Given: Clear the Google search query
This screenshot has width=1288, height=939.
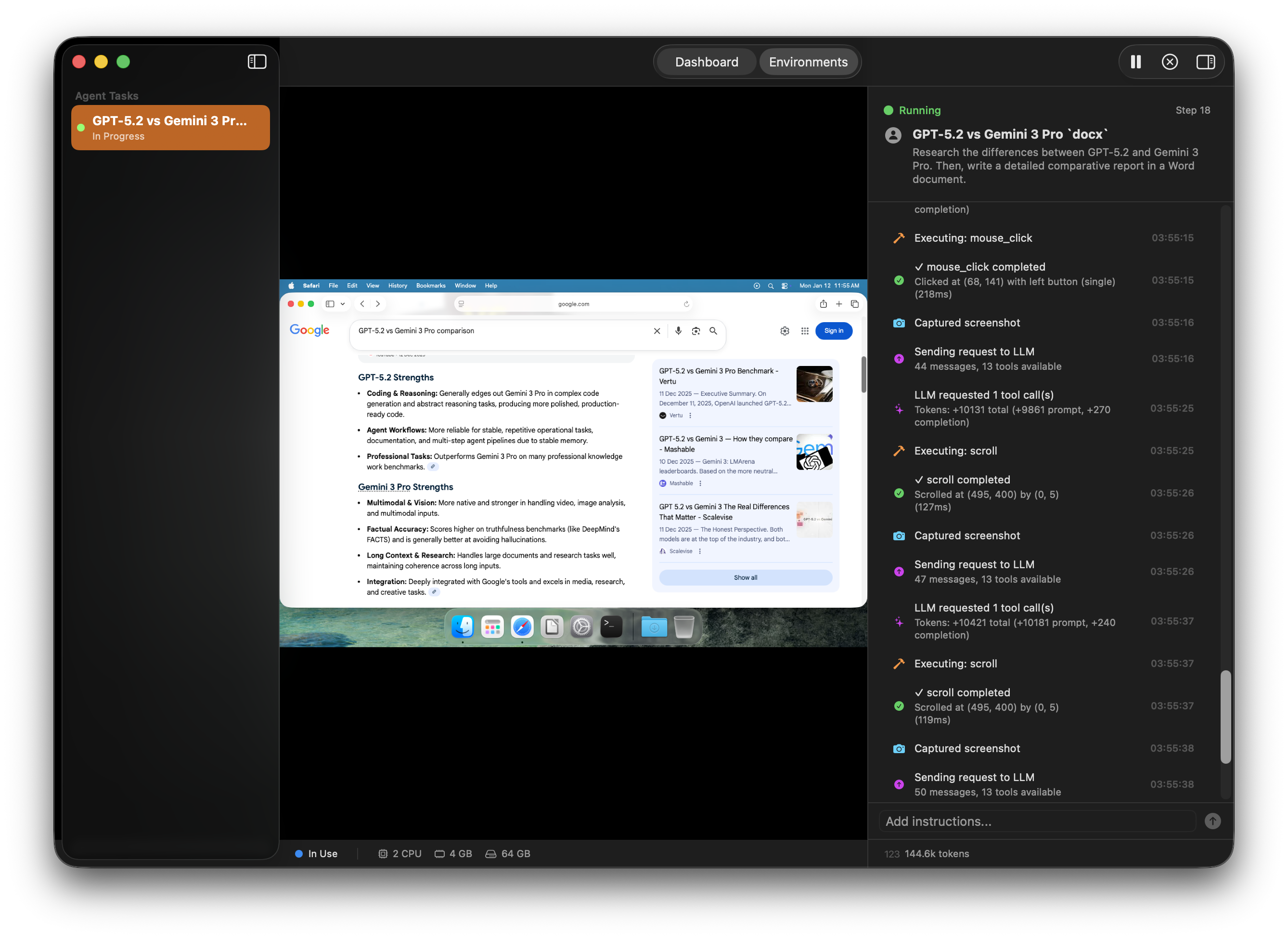Looking at the screenshot, I should pyautogui.click(x=657, y=331).
